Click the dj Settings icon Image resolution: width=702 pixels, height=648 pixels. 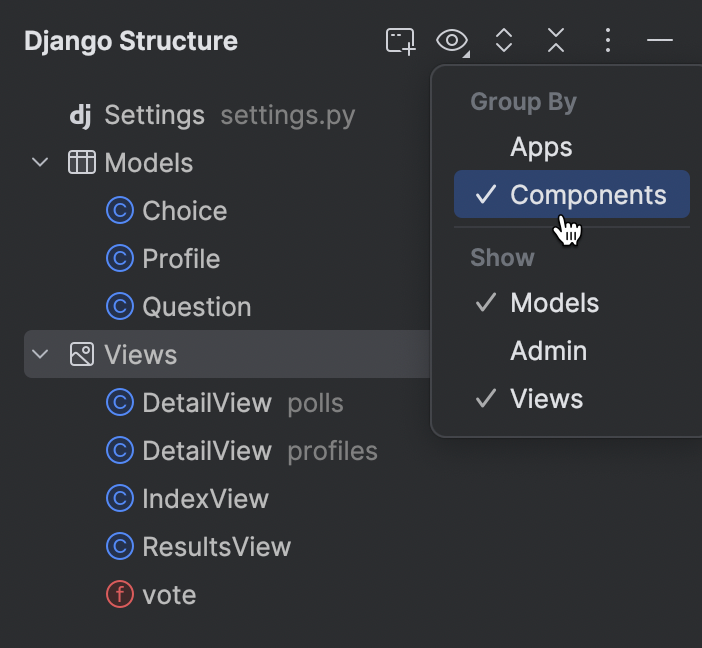tap(80, 115)
